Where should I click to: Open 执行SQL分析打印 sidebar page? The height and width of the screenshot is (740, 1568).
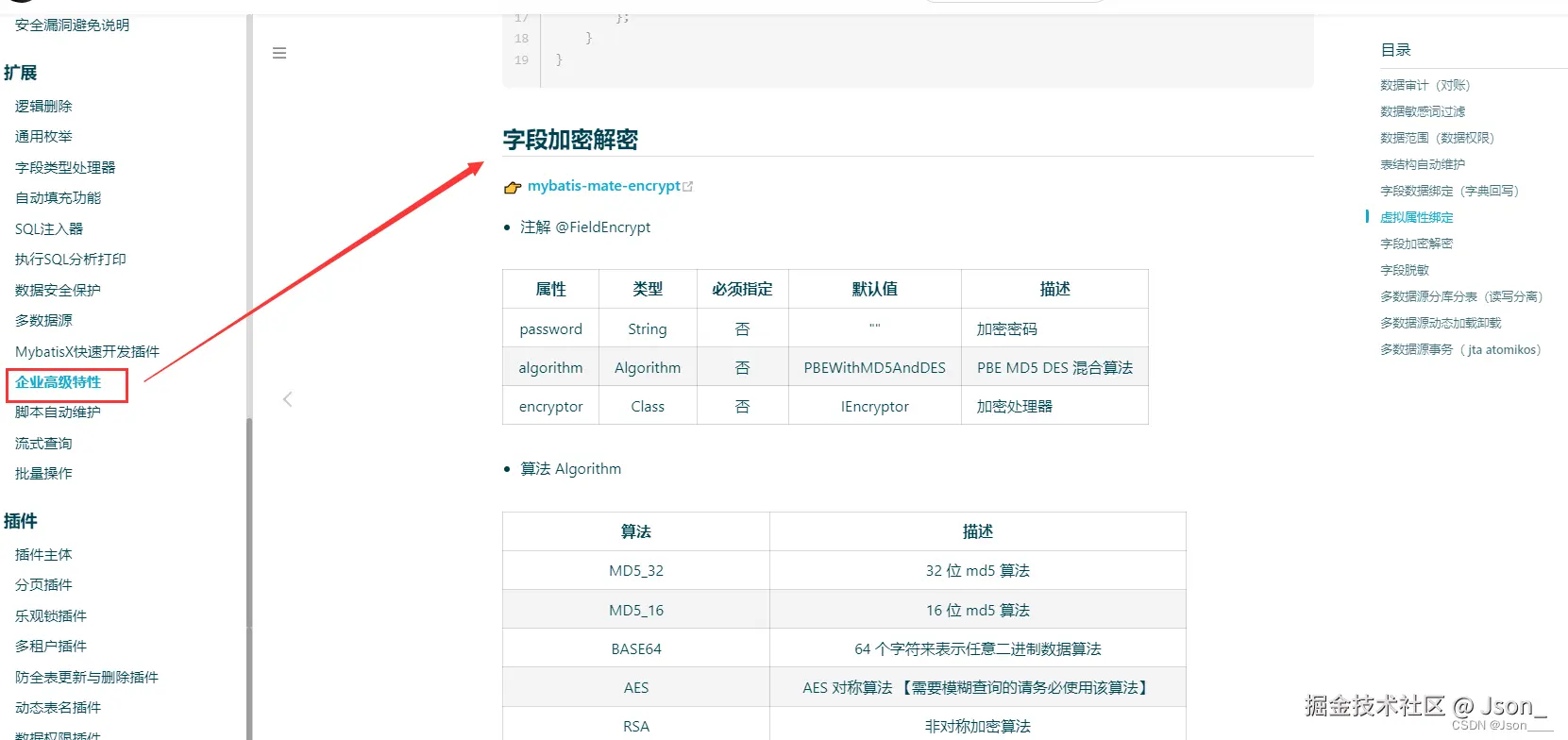[71, 260]
